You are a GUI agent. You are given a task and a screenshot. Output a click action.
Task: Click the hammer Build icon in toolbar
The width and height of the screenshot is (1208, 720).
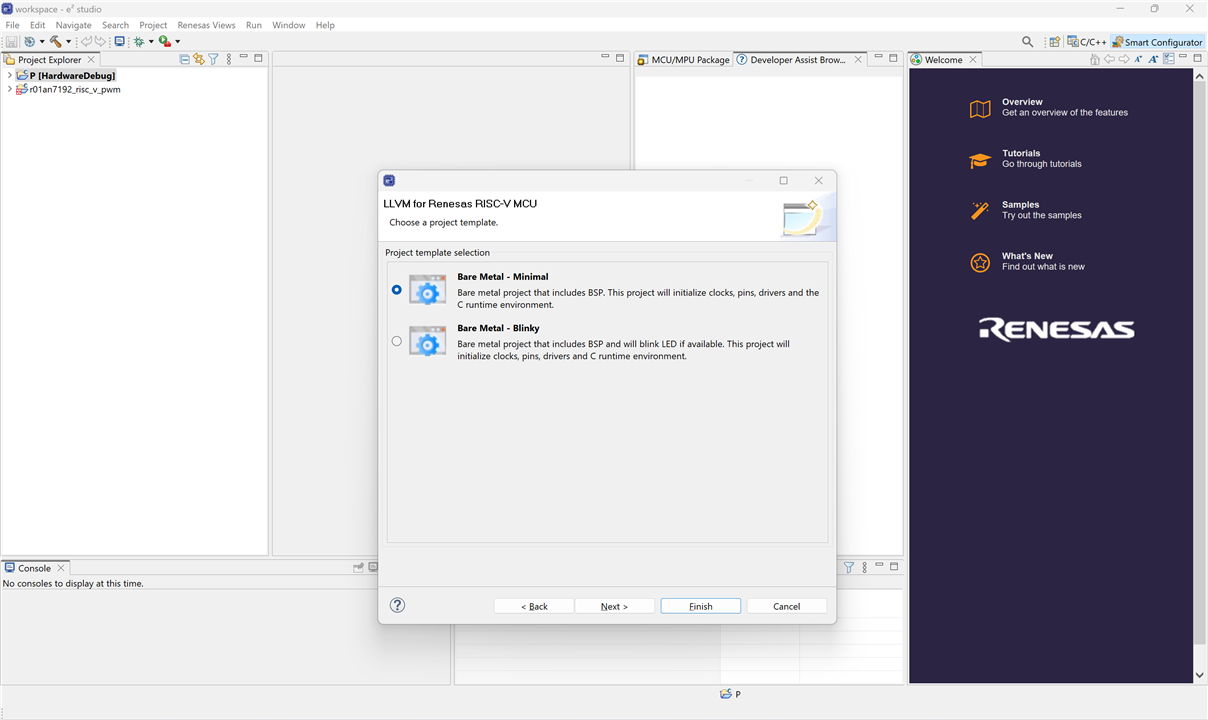(x=56, y=42)
